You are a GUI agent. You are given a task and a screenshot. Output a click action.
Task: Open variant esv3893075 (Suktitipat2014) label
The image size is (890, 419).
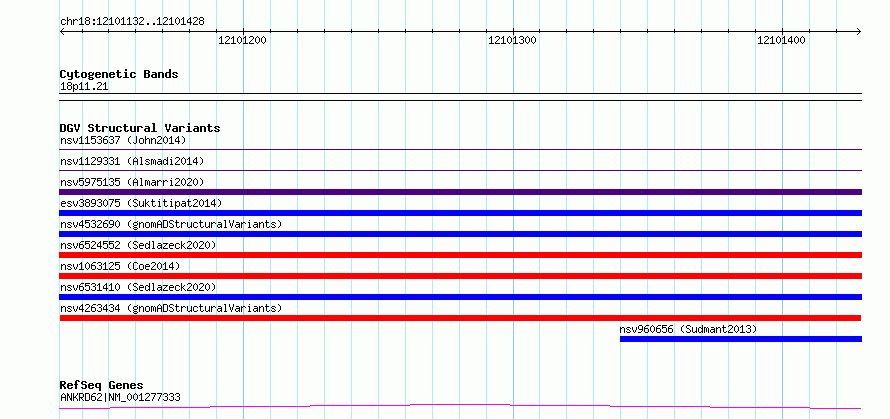(x=141, y=203)
